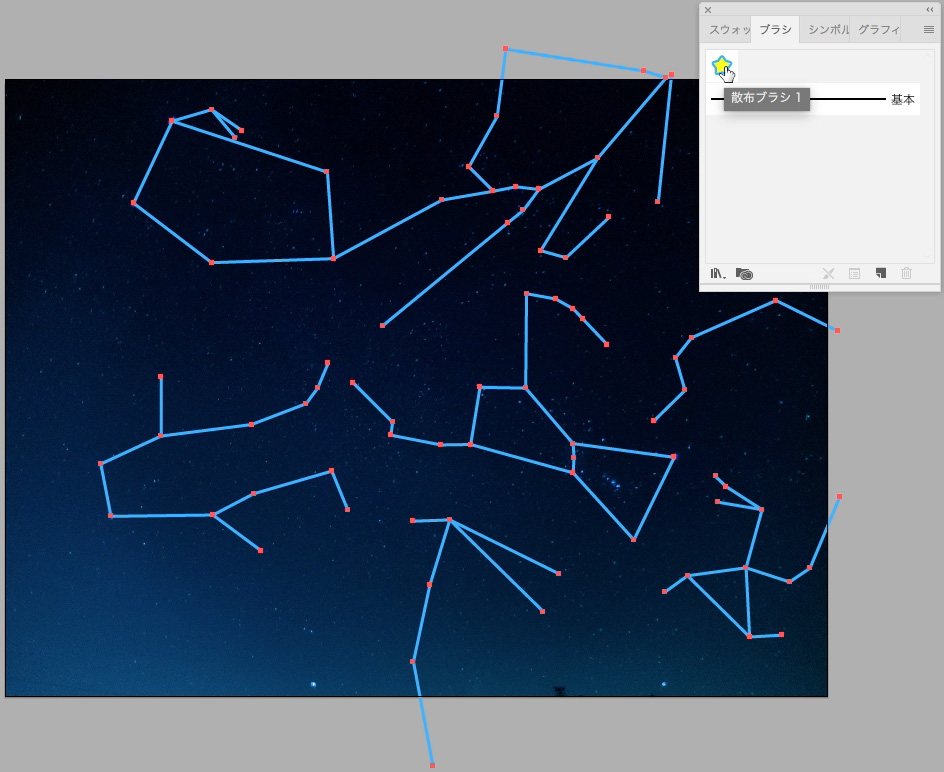
Task: Click the brush list scroll-up arrow
Action: (929, 54)
